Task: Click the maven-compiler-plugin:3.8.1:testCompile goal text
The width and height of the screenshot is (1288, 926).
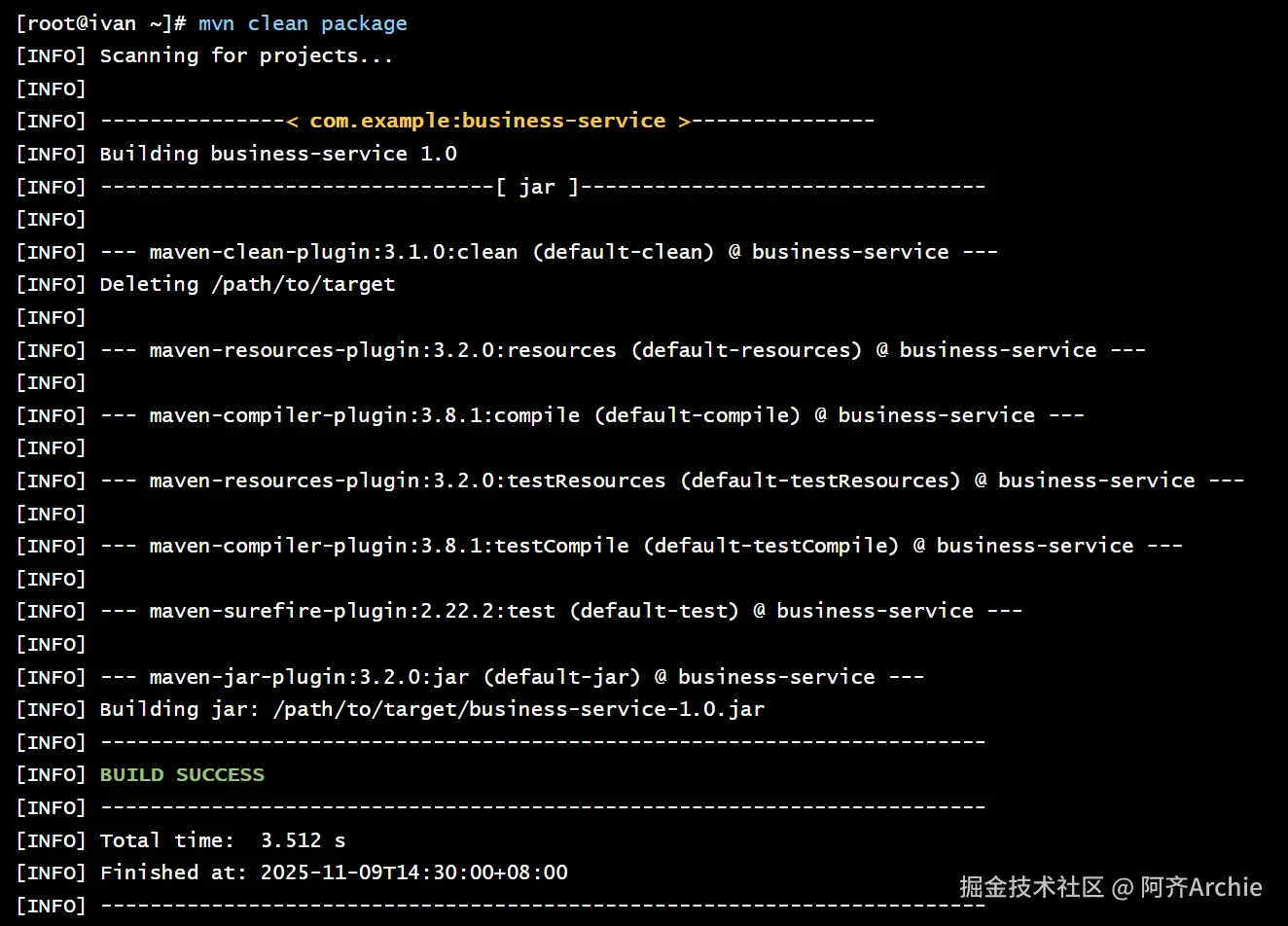Action: pyautogui.click(x=388, y=546)
